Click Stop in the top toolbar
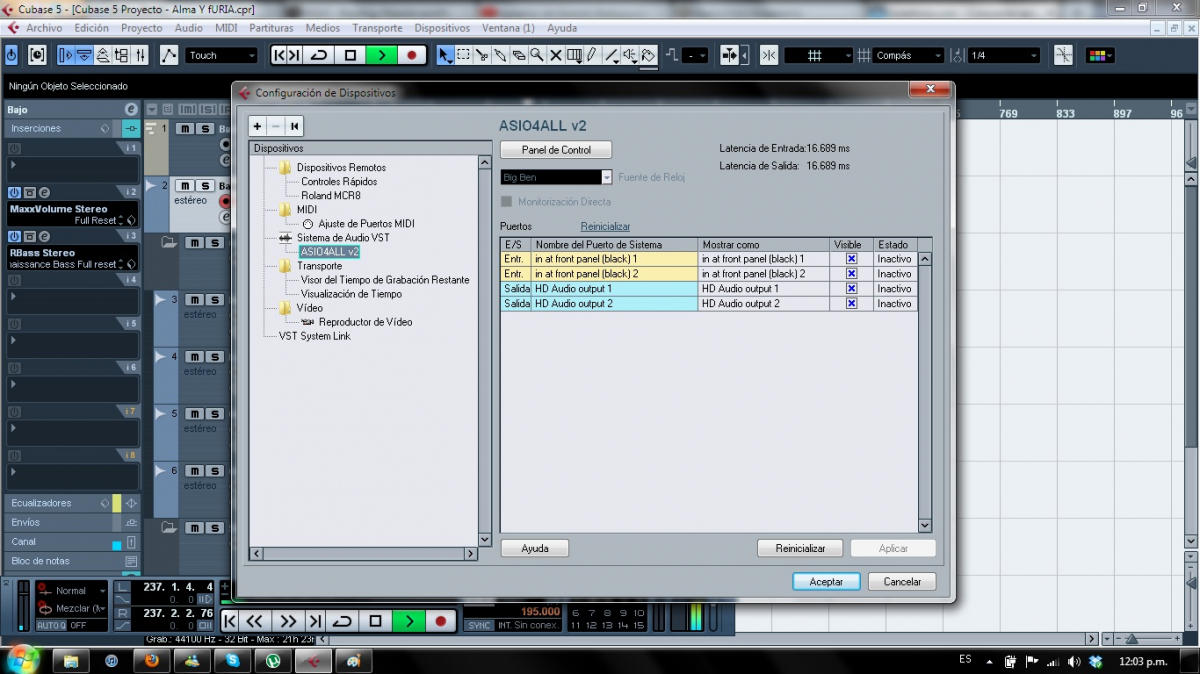This screenshot has height=674, width=1200. [350, 55]
